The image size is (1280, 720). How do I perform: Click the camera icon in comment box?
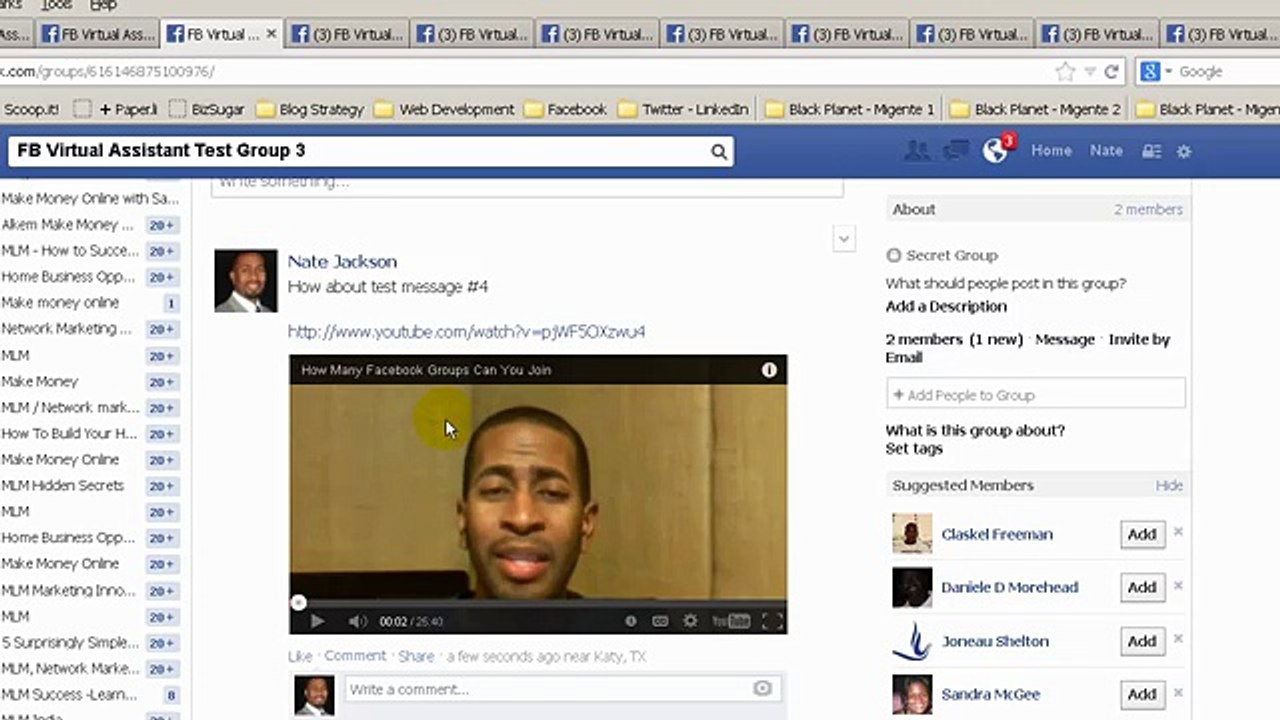pyautogui.click(x=762, y=688)
